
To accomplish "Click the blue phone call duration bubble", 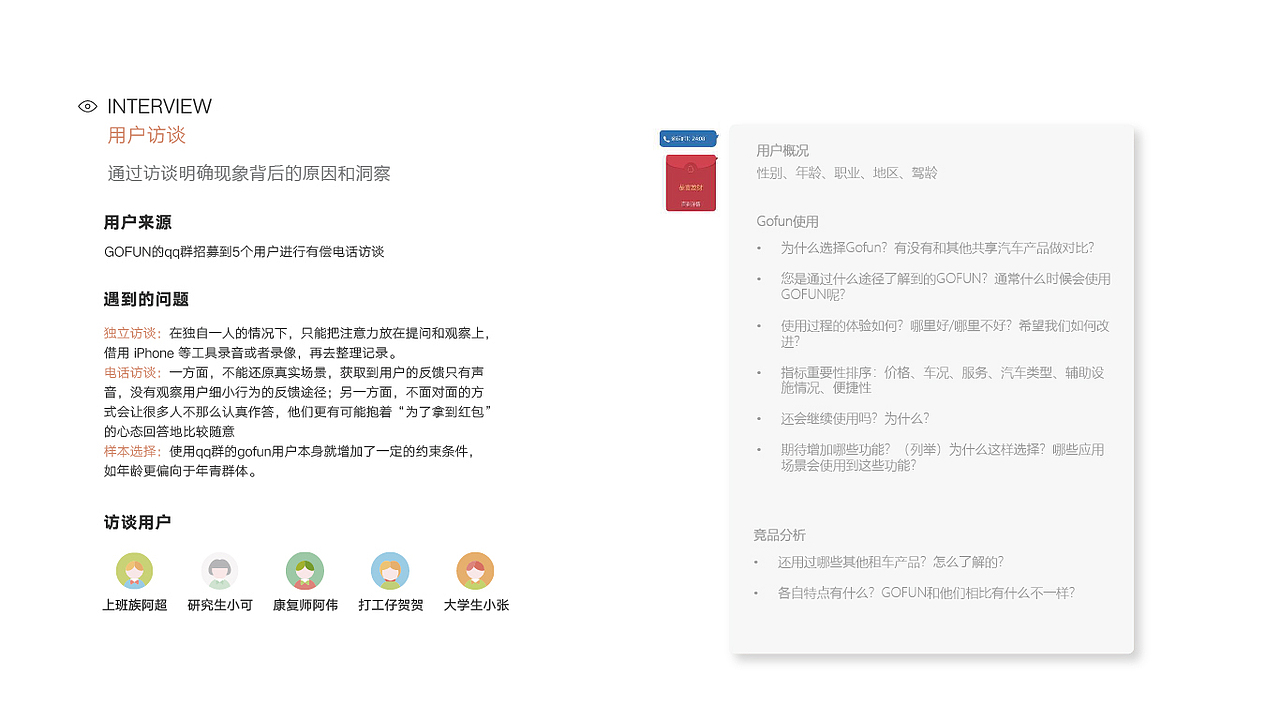I will 688,139.
